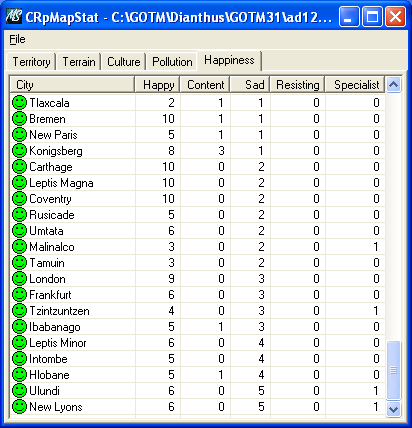This screenshot has width=412, height=428.
Task: Select the smiley icon beside Konigsberg
Action: [19, 151]
